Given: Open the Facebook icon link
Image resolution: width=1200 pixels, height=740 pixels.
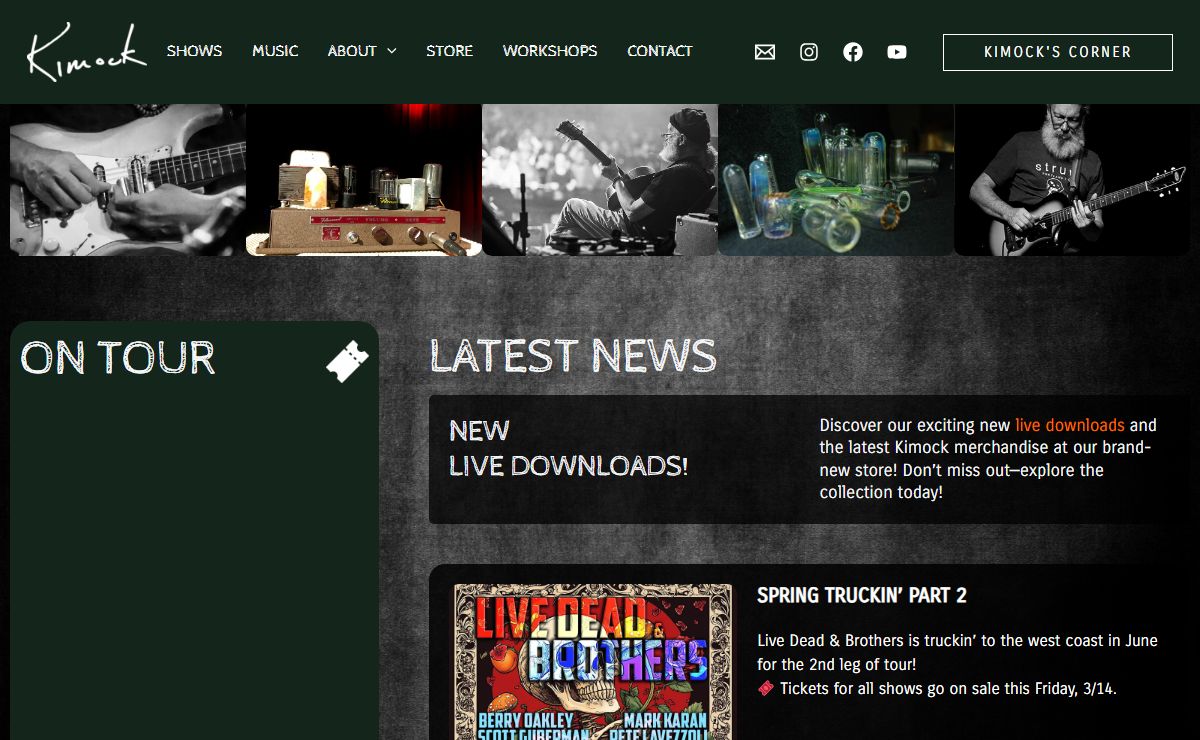Looking at the screenshot, I should [x=853, y=52].
